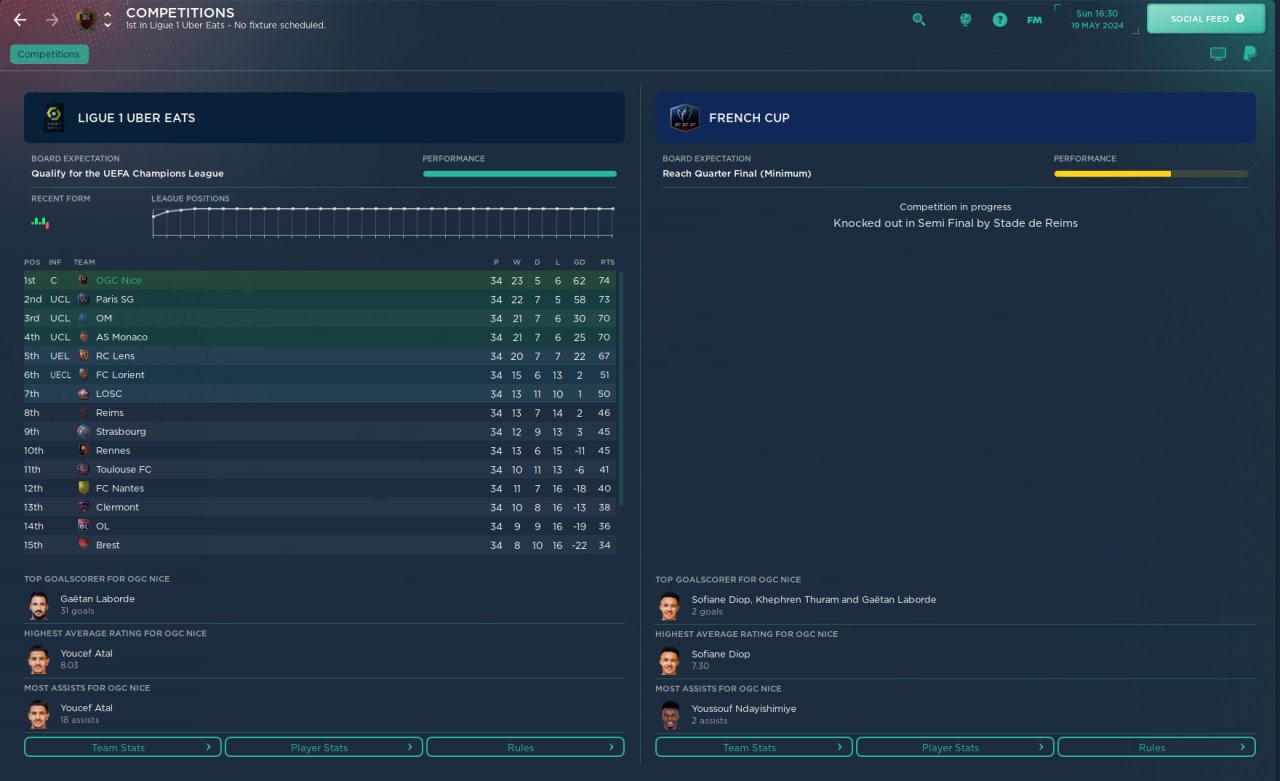1280x781 pixels.
Task: Open the OGC Nice team name link
Action: point(119,281)
